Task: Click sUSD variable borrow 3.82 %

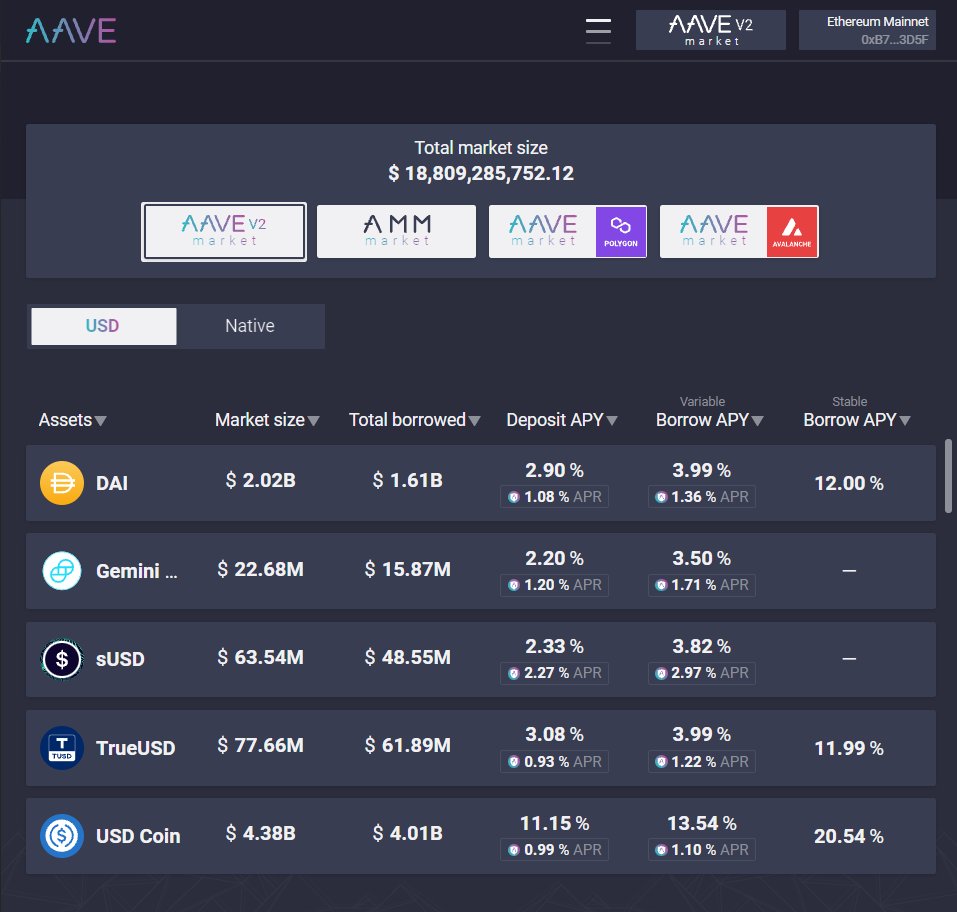Action: point(702,646)
